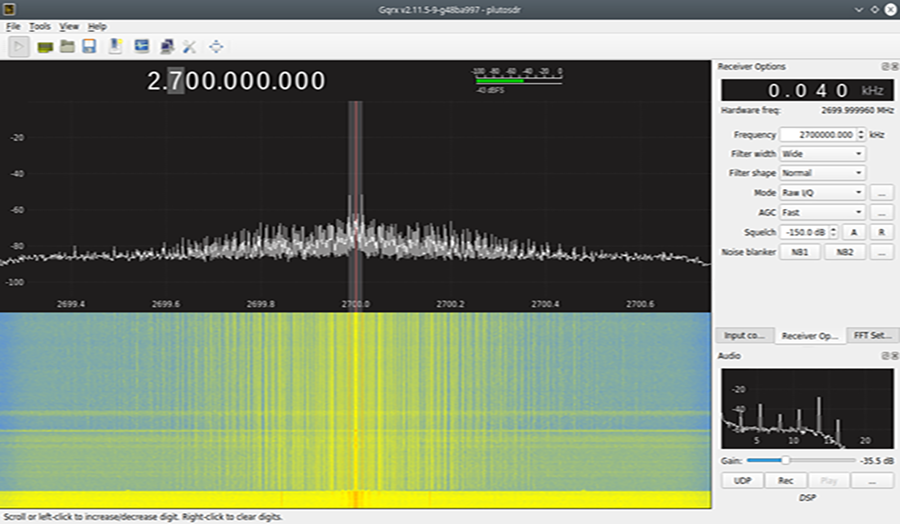Image resolution: width=900 pixels, height=524 pixels.
Task: Open the AGC dropdown set to Fast
Action: pyautogui.click(x=822, y=212)
